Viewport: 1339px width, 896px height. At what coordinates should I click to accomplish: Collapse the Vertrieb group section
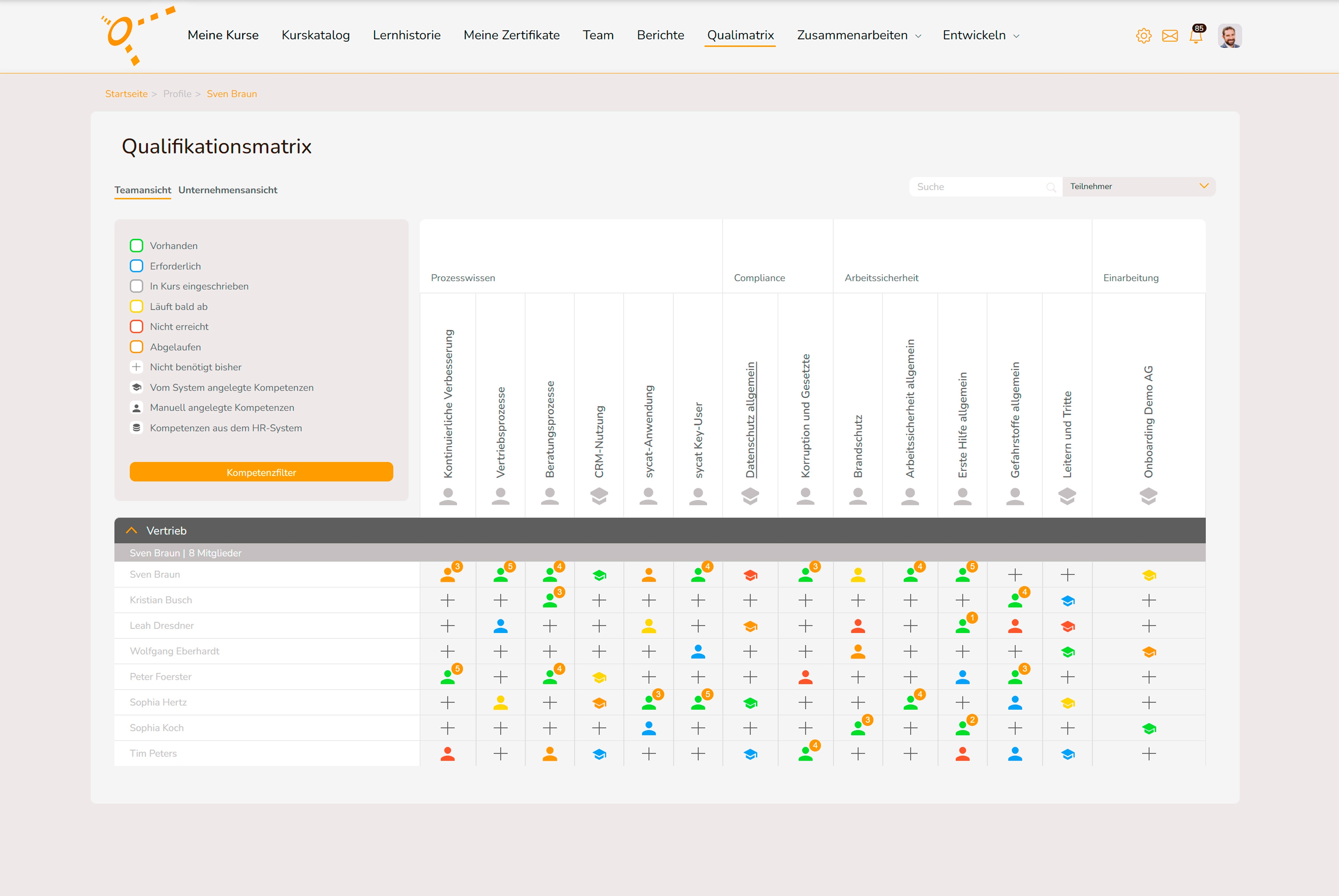(131, 530)
